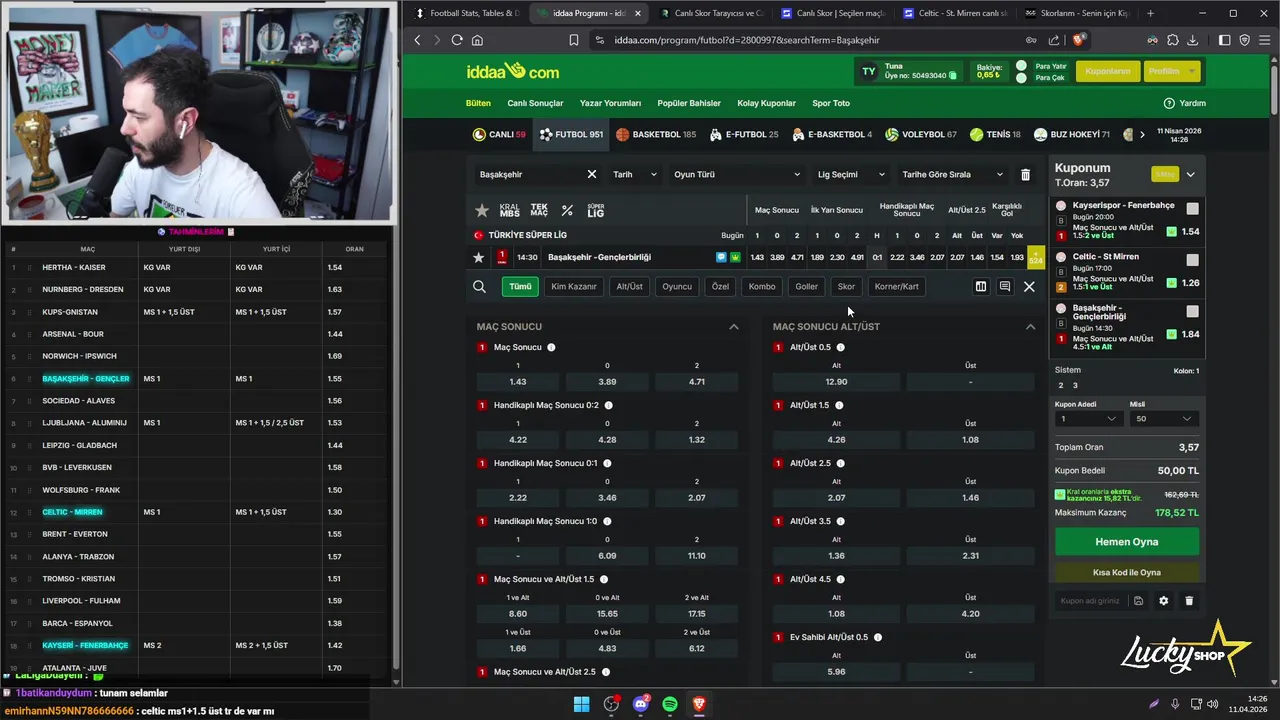Open Spotify from the Windows taskbar
The image size is (1280, 720).
[x=670, y=704]
